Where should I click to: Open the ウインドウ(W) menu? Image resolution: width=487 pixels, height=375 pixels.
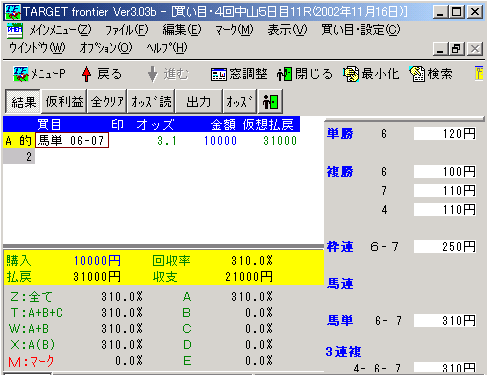pyautogui.click(x=37, y=48)
